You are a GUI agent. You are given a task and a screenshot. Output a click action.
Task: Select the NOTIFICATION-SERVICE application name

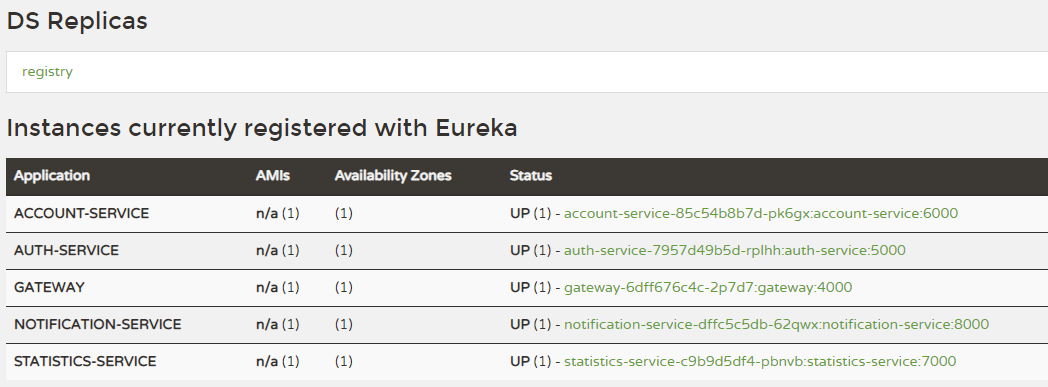(x=98, y=324)
